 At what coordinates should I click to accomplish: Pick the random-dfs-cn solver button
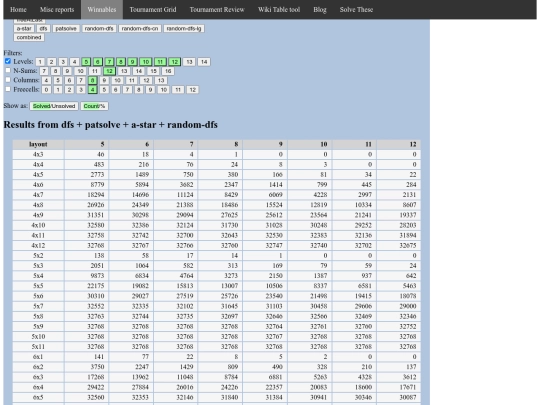click(x=139, y=29)
